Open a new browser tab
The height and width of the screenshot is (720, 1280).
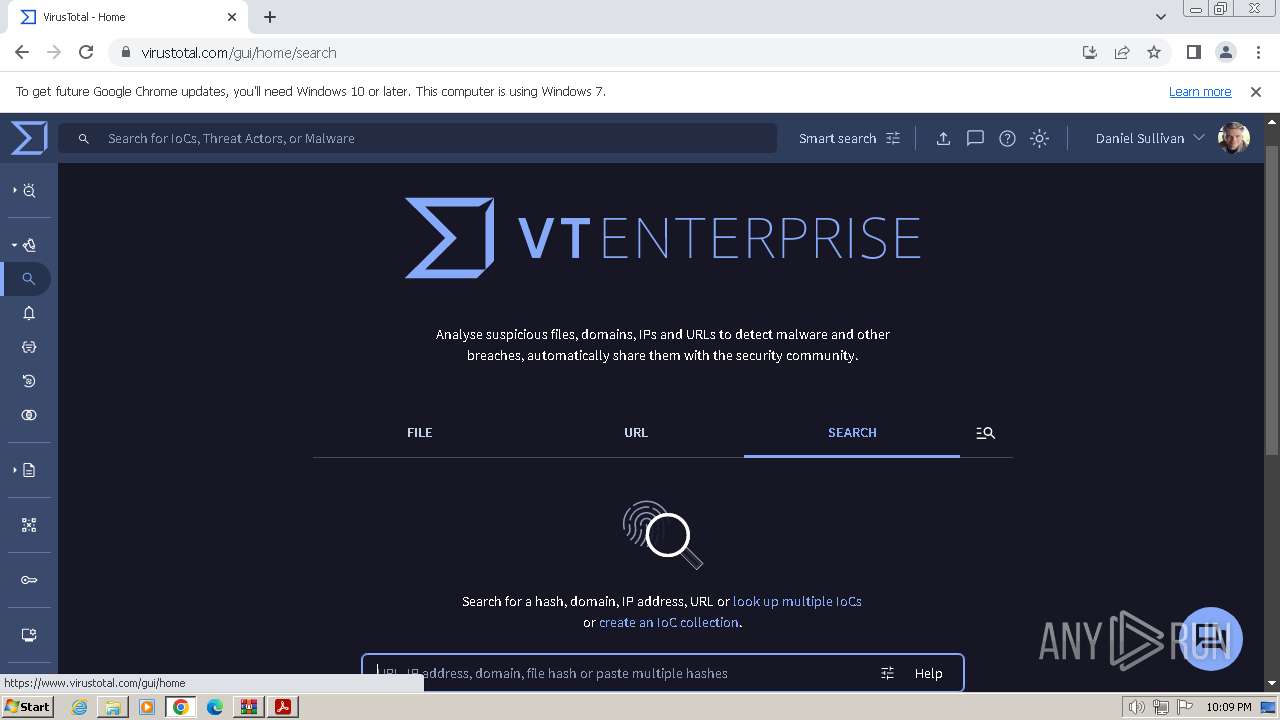[270, 17]
